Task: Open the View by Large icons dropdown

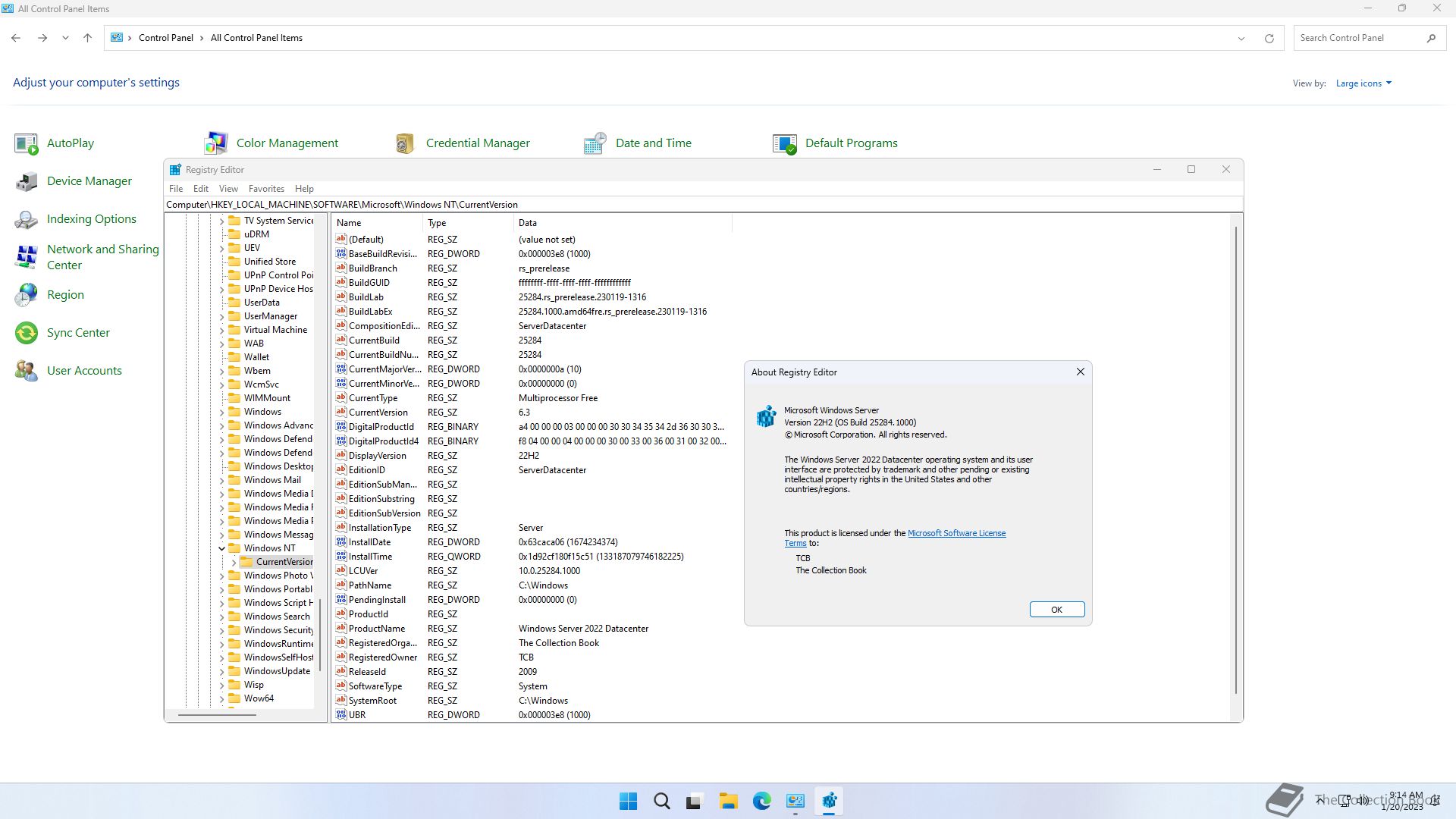Action: [1363, 83]
